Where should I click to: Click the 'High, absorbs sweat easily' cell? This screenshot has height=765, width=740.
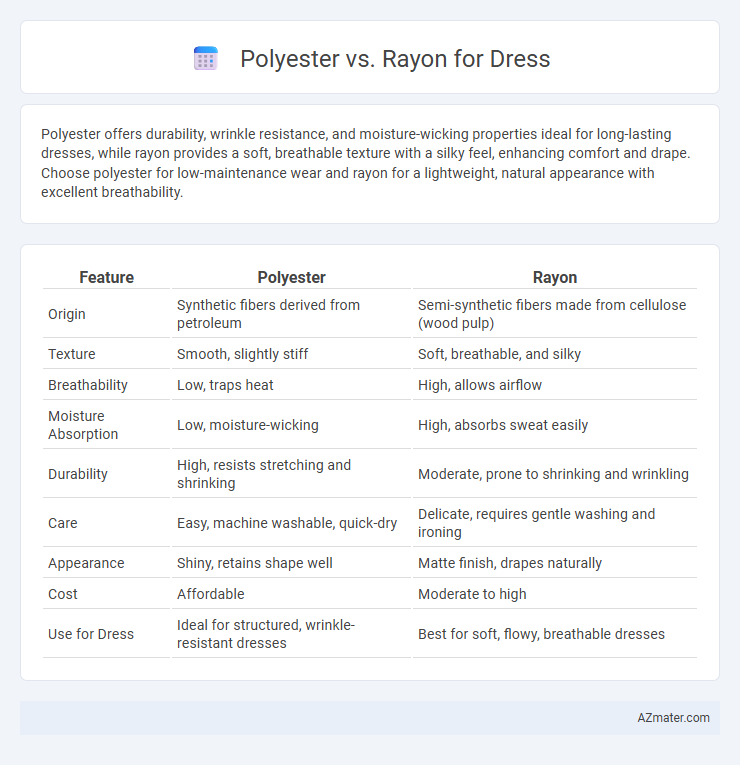[555, 425]
